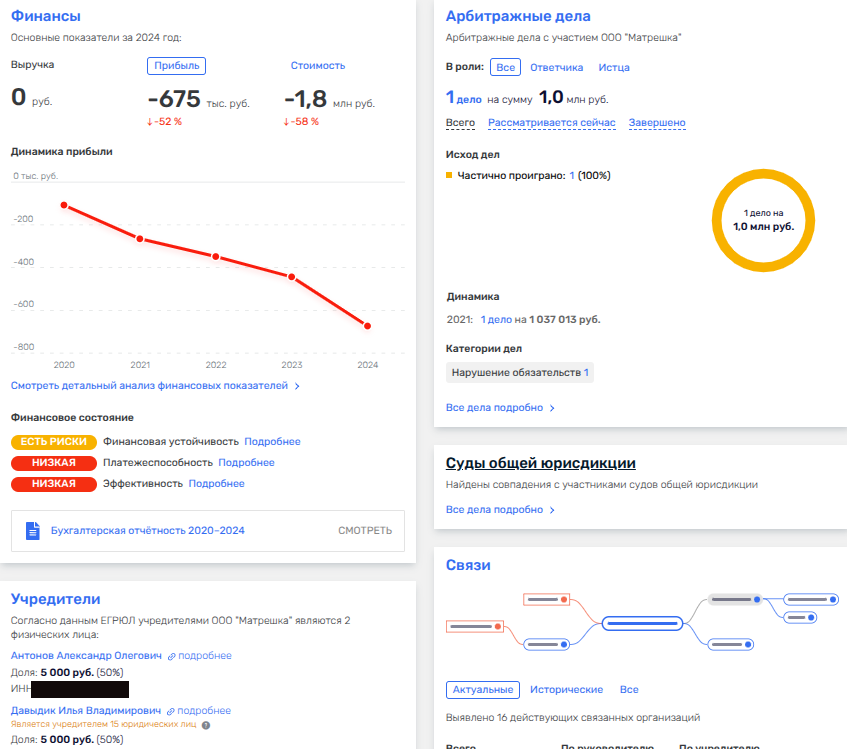847x749 pixels.
Task: Expand 'Смотреть детальный анализ финансовых показателей' arrow
Action: point(297,386)
